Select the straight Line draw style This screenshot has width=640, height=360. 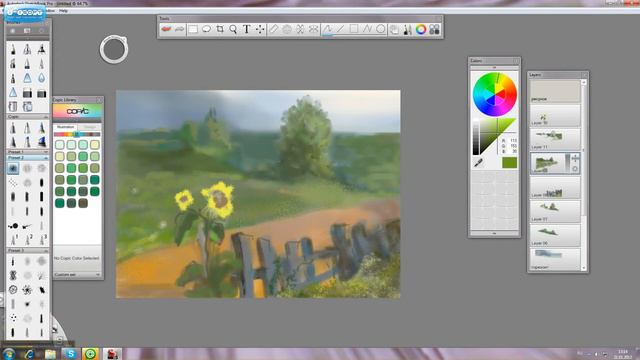[x=340, y=29]
